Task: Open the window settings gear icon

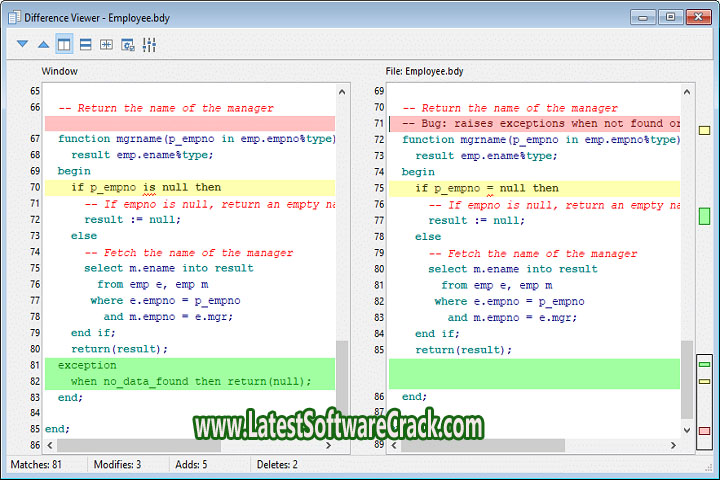Action: click(x=128, y=45)
